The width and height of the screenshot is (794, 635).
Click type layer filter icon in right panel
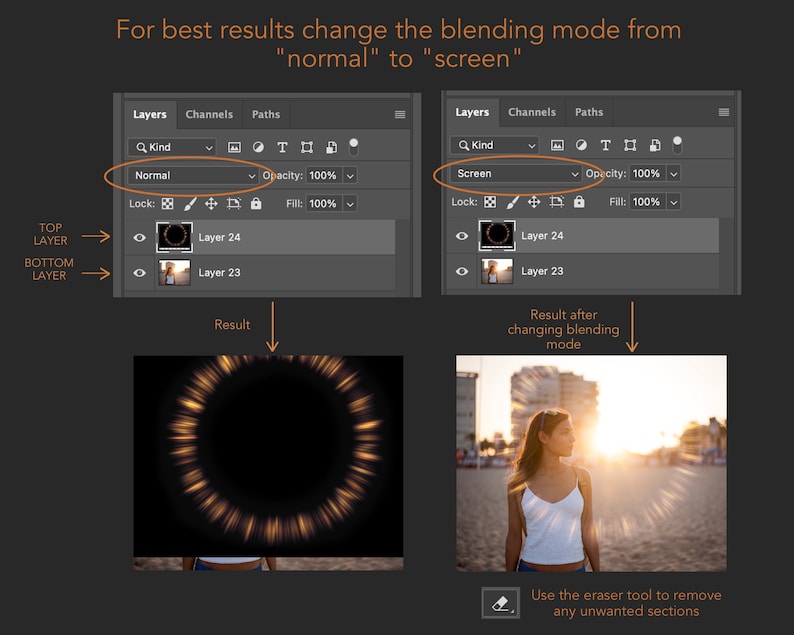pos(606,145)
